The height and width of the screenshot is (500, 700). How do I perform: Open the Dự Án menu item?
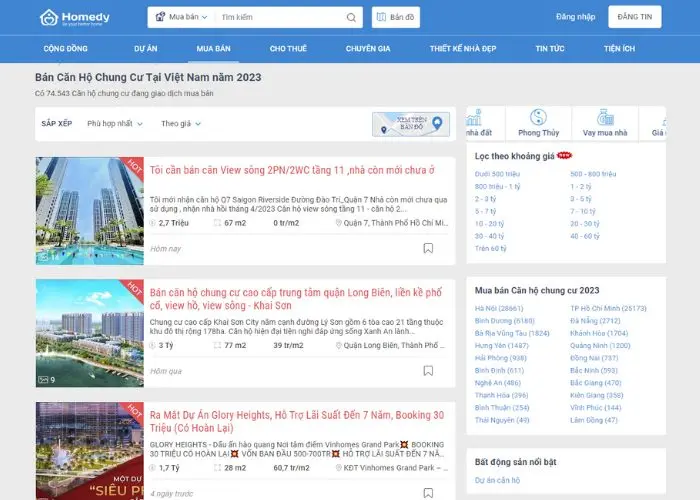click(x=146, y=48)
